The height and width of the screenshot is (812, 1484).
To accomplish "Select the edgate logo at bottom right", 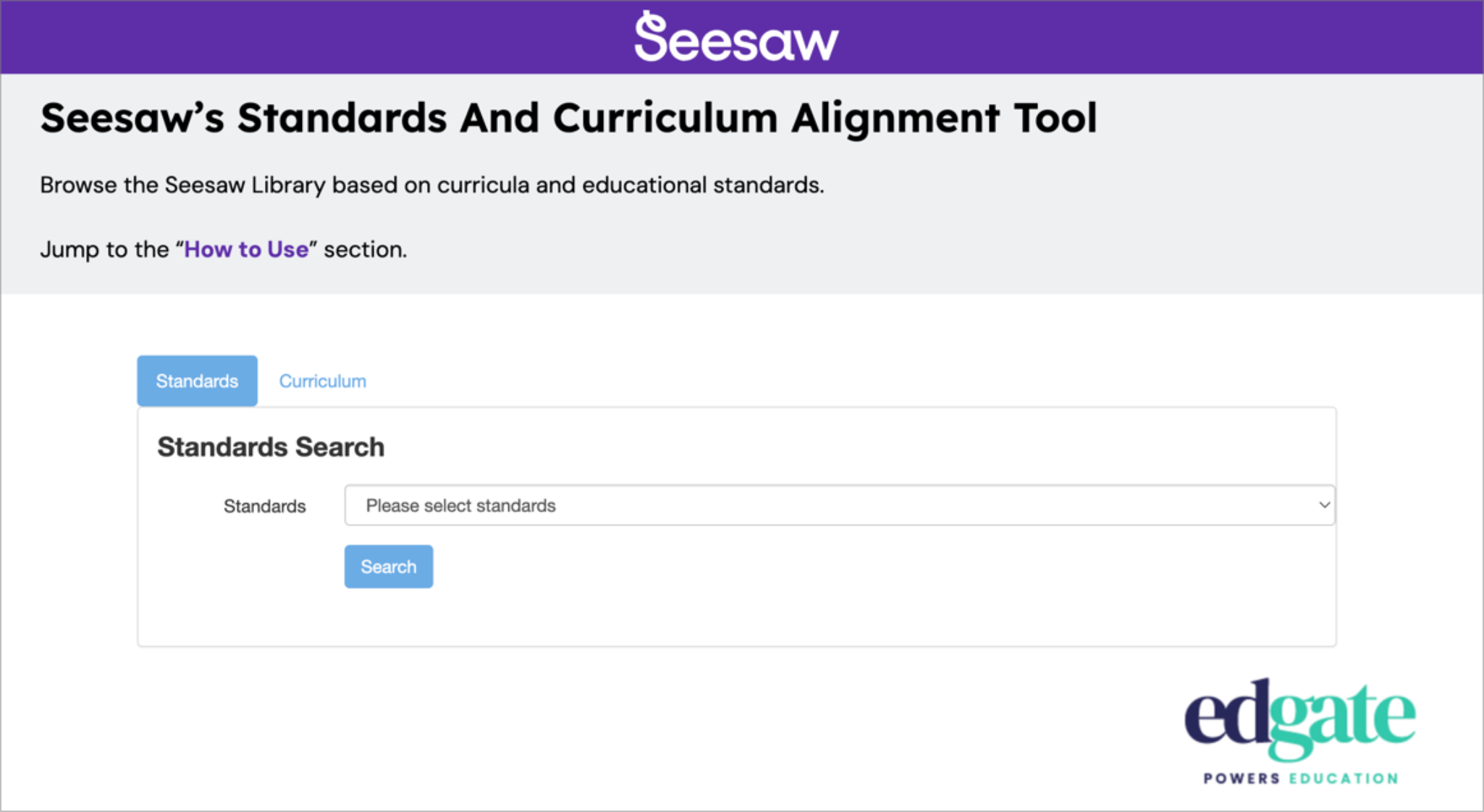I will (1299, 716).
